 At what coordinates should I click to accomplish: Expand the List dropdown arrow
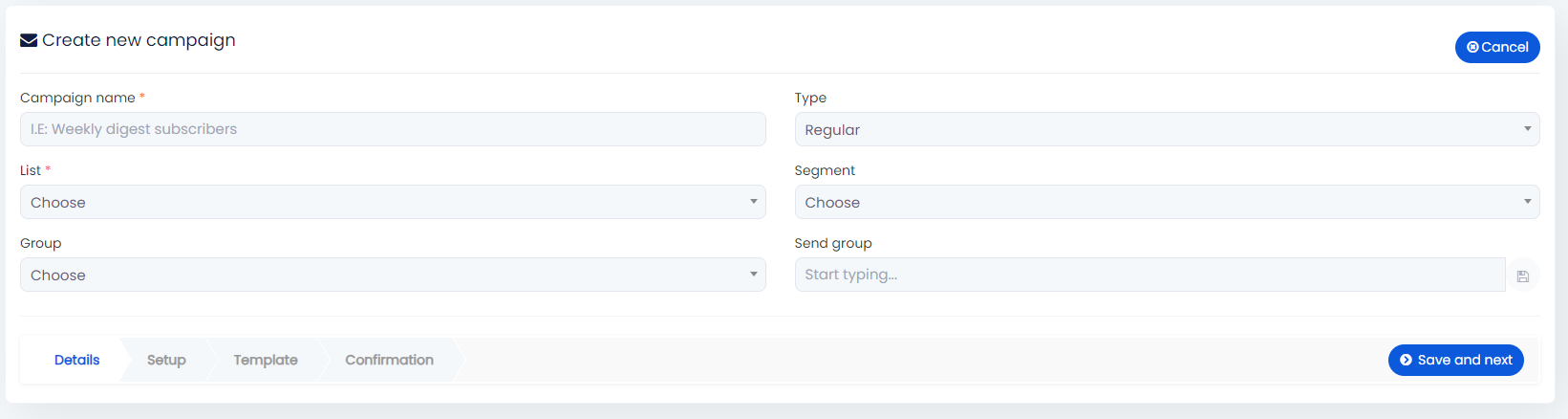pyautogui.click(x=753, y=201)
